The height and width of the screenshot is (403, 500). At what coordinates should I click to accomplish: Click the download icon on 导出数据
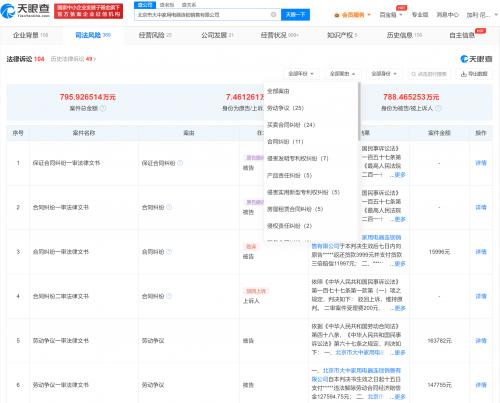point(463,74)
